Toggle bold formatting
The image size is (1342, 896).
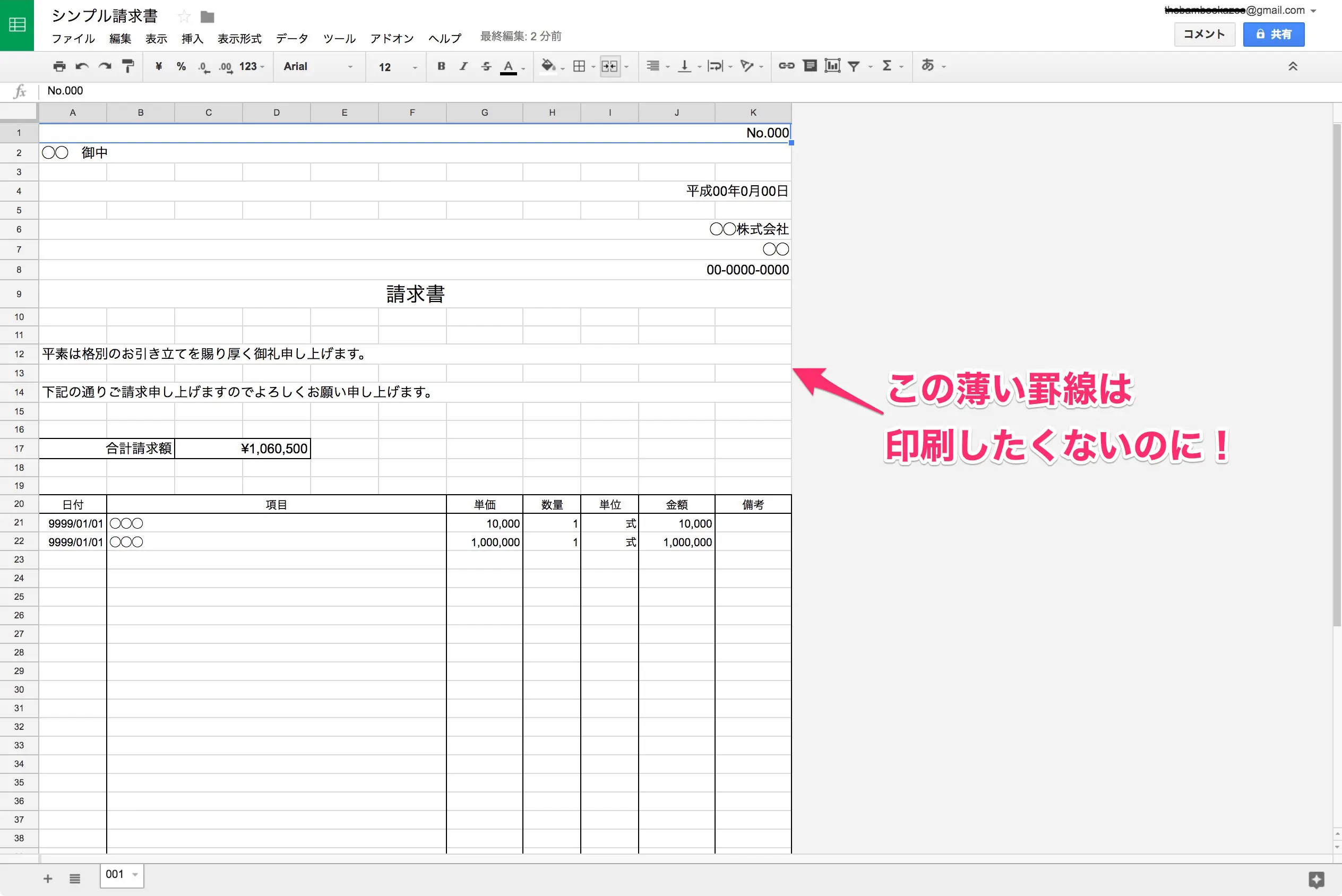pos(441,66)
